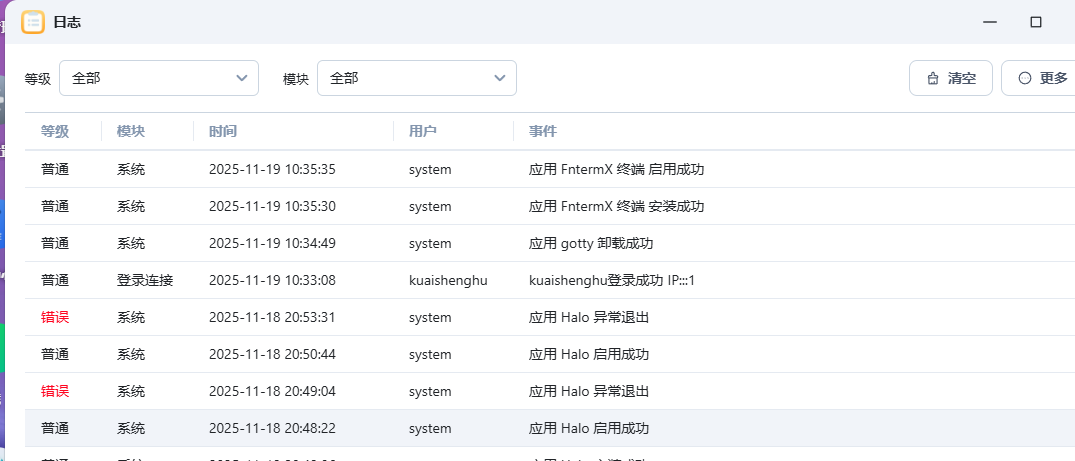Click the 等级 column header
Screen dimensions: 1075x461
pyautogui.click(x=55, y=131)
